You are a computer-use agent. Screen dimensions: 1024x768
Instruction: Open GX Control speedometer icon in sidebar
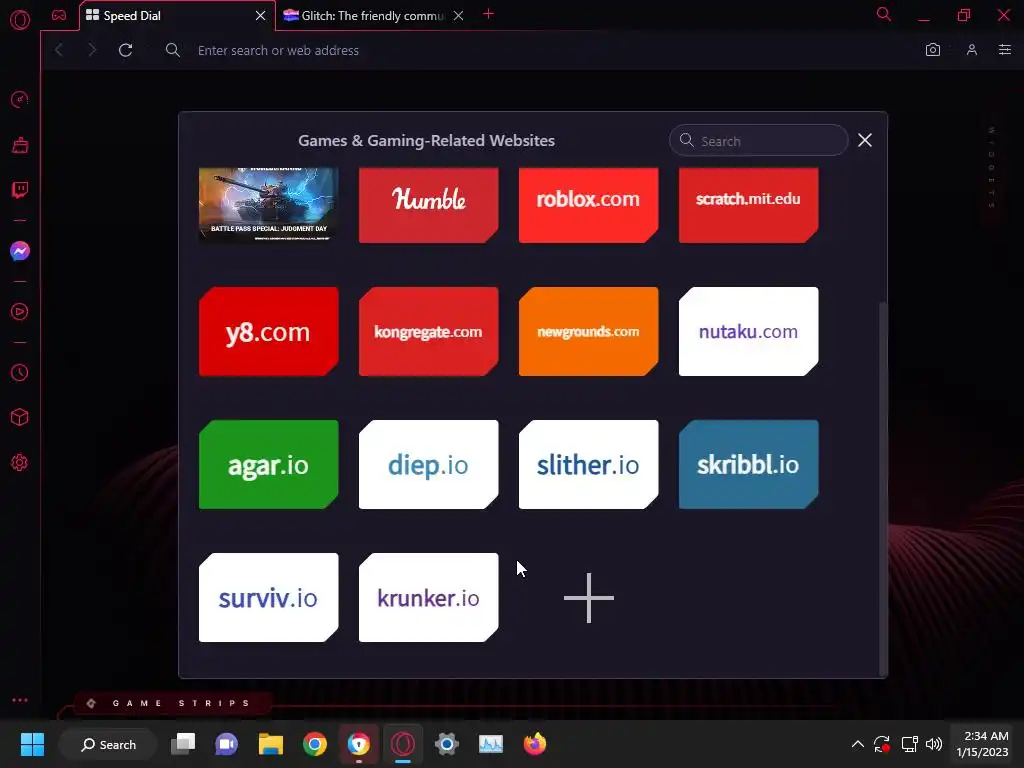coord(20,99)
